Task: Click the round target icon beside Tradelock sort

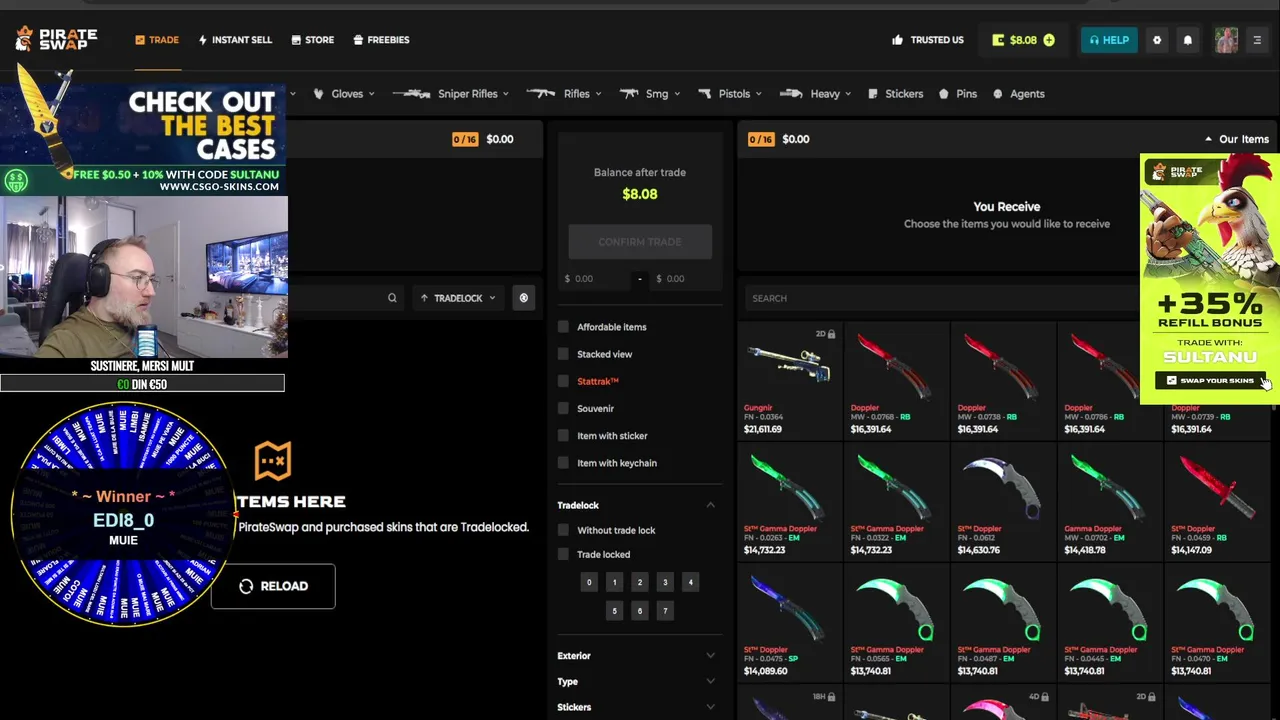Action: pyautogui.click(x=523, y=298)
